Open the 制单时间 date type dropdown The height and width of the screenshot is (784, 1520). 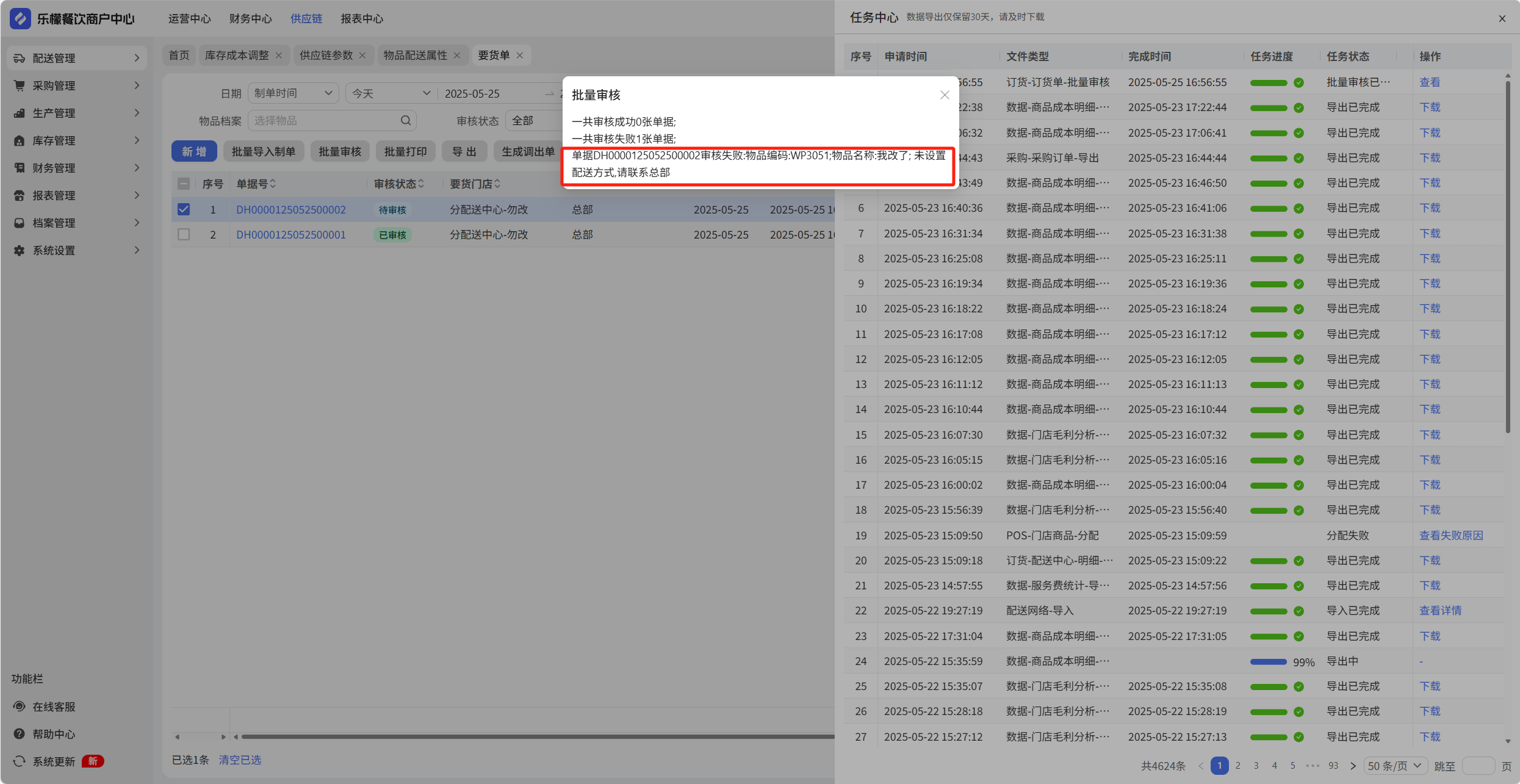(294, 93)
